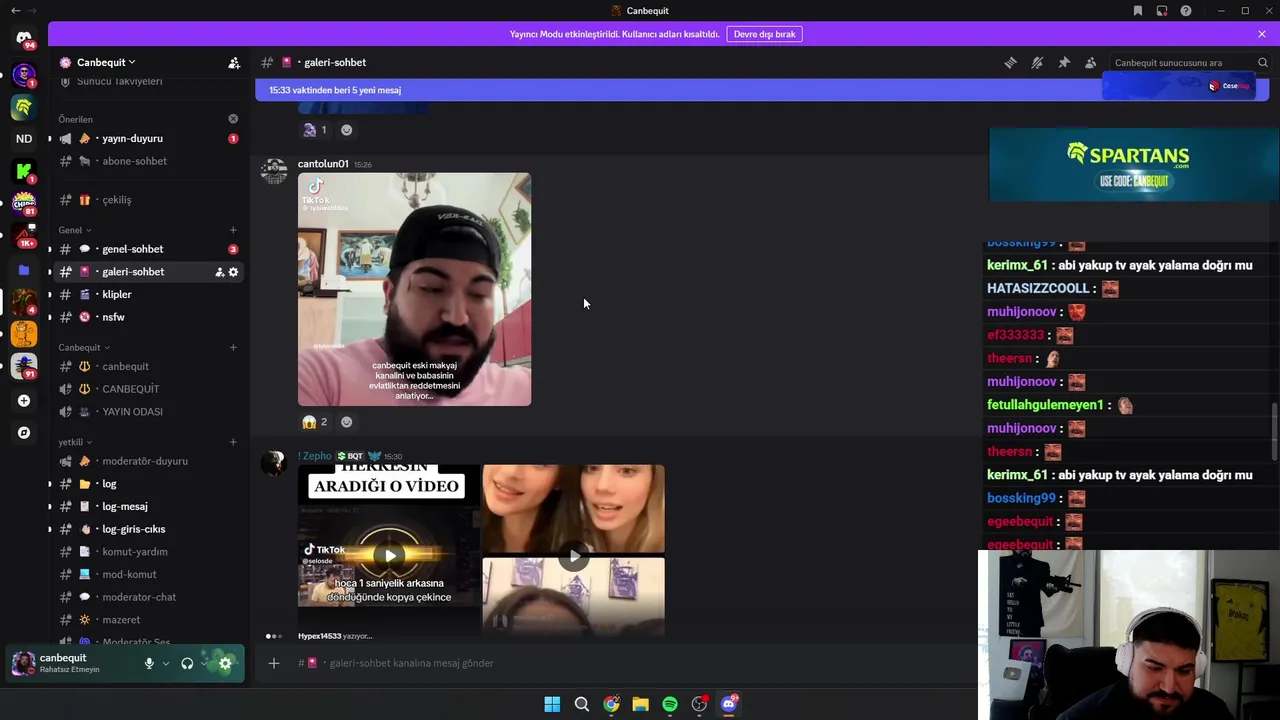Open the moderator-chat channel
The image size is (1280, 720).
(148, 597)
